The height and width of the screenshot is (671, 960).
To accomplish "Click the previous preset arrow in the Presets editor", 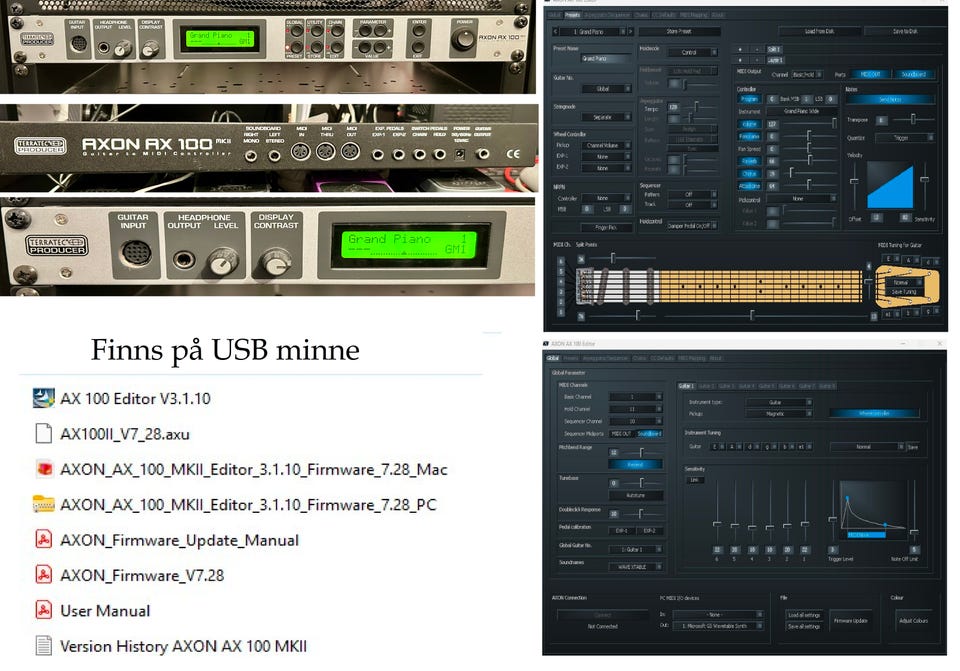I will click(x=555, y=31).
